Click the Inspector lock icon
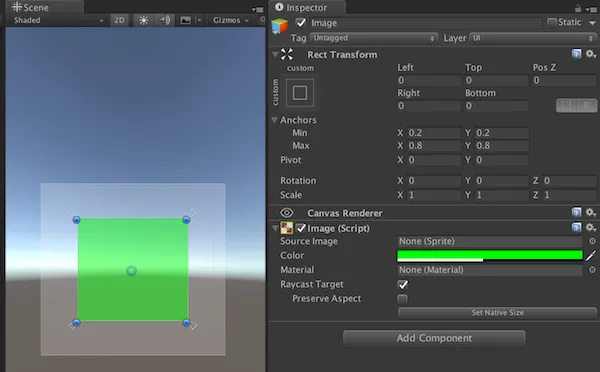600x372 pixels. (x=578, y=8)
